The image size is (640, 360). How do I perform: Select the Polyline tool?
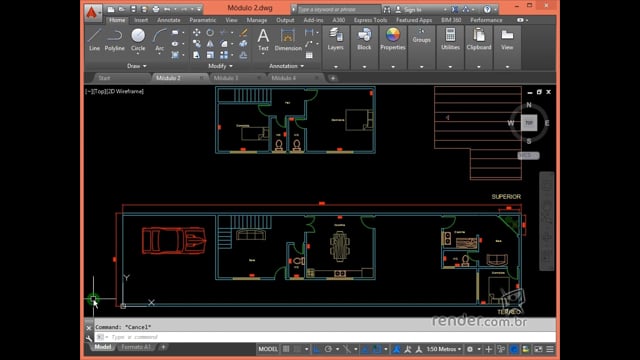click(x=115, y=40)
